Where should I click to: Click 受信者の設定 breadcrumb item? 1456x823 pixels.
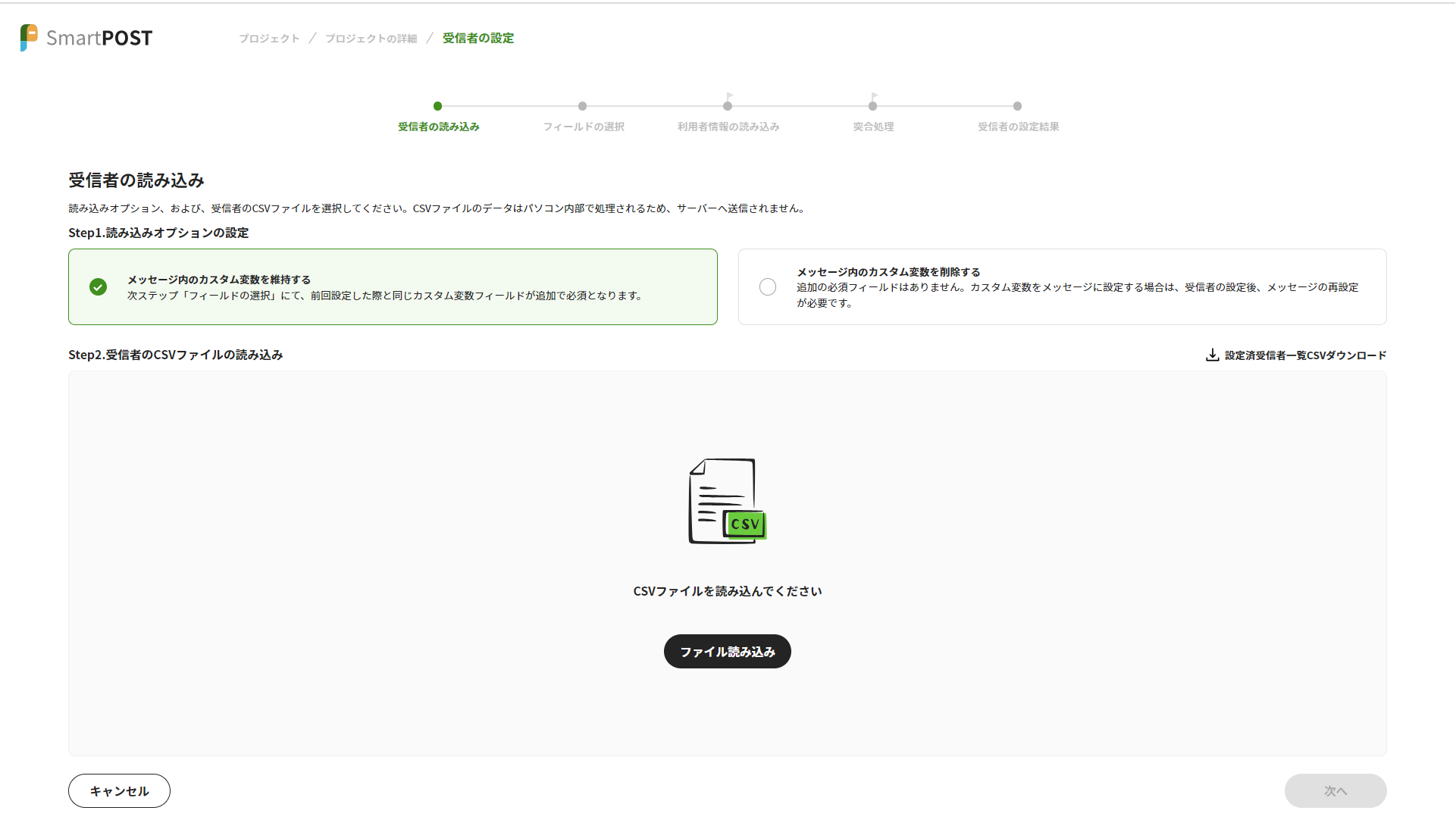[478, 38]
